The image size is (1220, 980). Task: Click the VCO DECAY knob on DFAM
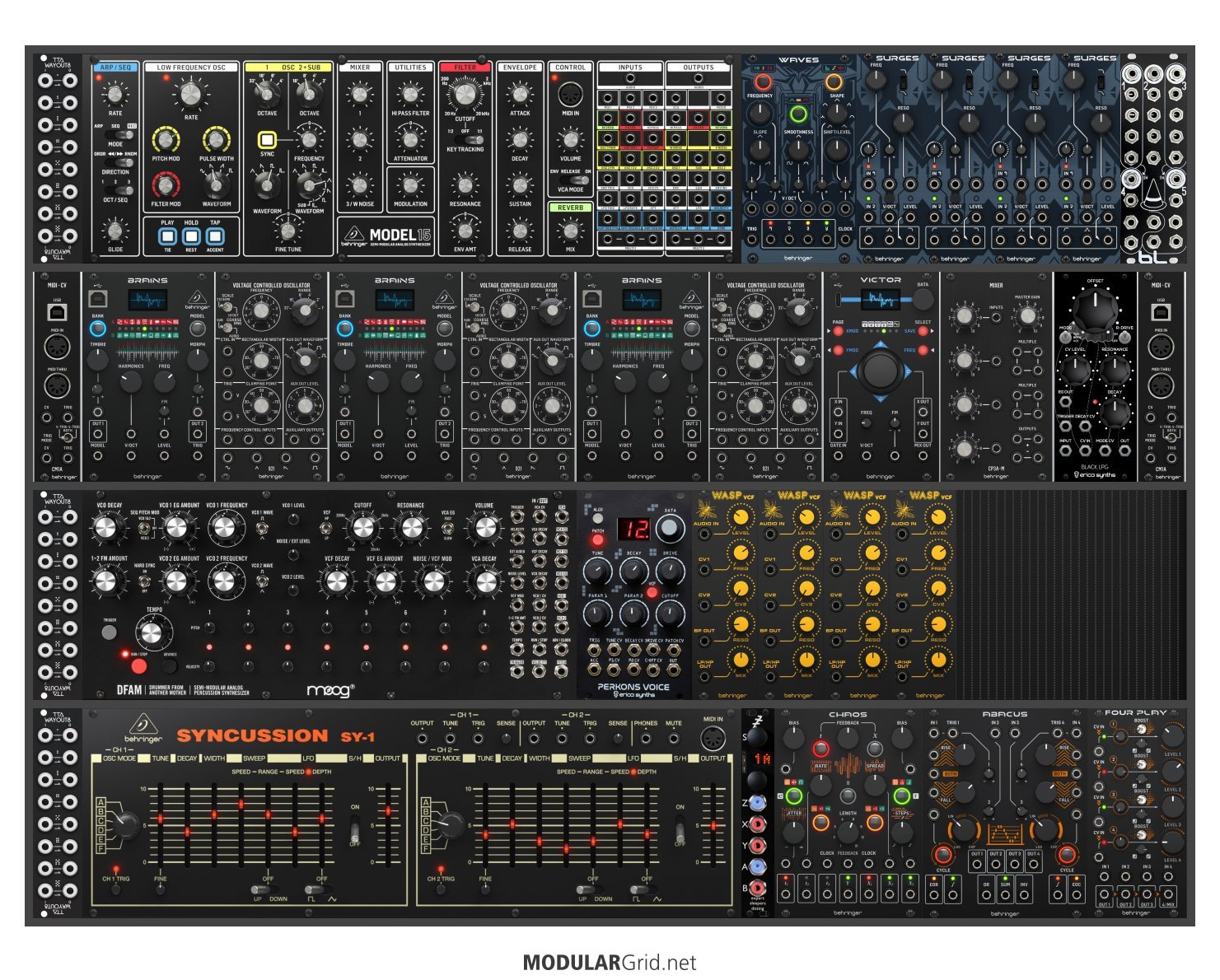(105, 528)
